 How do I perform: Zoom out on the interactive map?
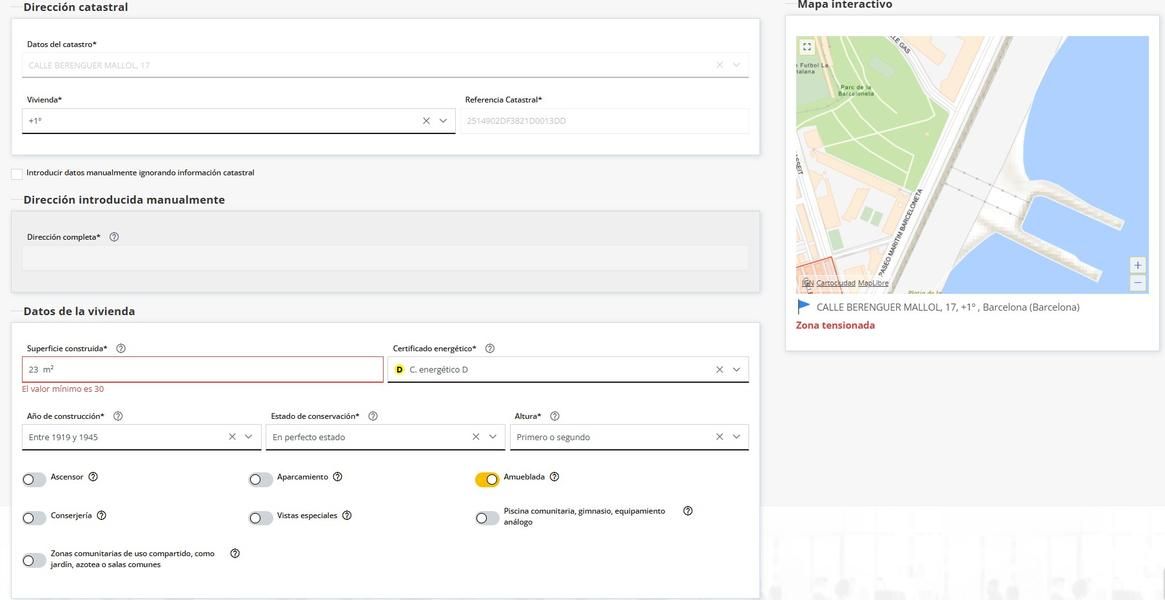[x=1137, y=283]
